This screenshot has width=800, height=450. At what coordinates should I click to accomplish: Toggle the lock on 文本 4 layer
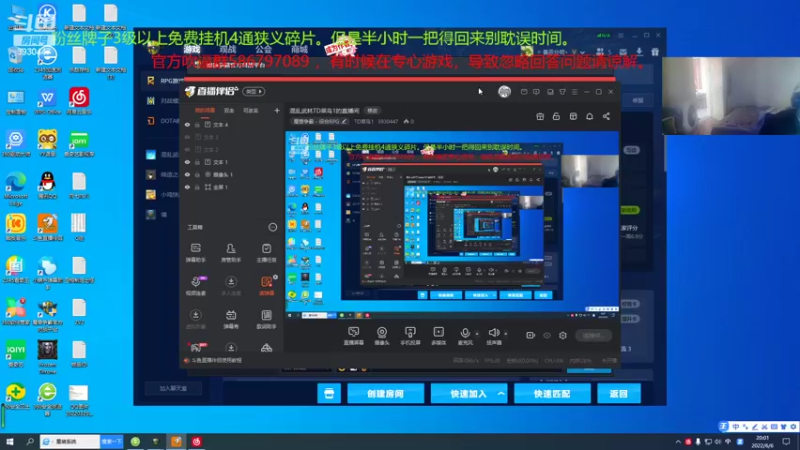coord(197,124)
